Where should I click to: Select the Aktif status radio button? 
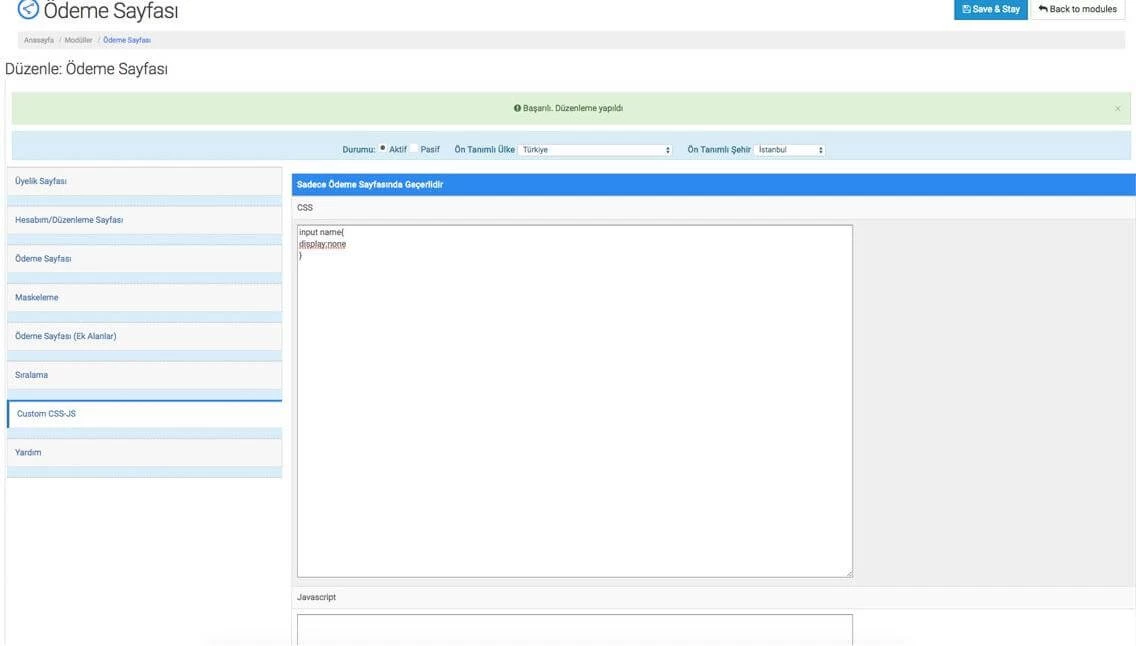tap(383, 149)
